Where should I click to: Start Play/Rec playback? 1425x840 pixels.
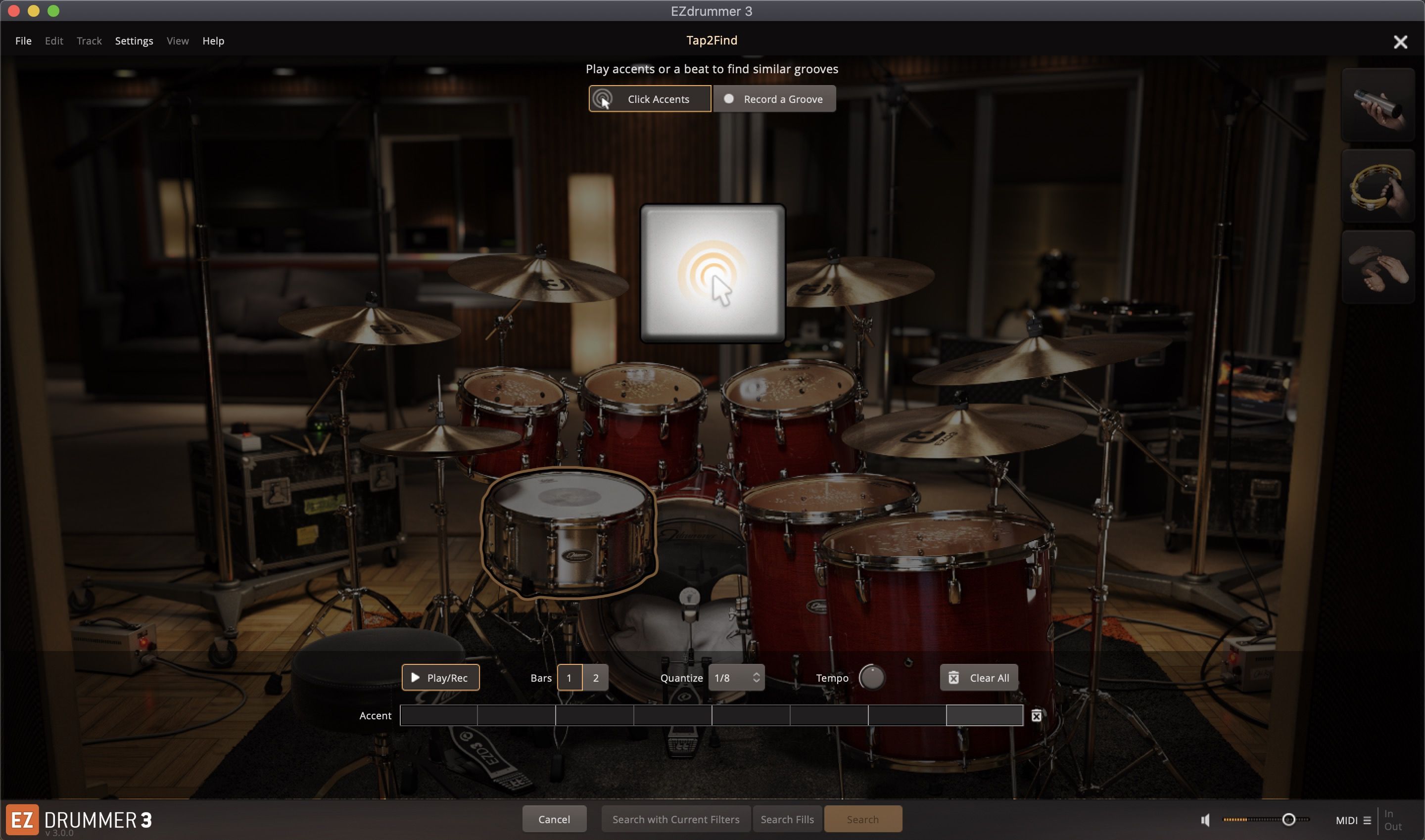click(x=440, y=678)
